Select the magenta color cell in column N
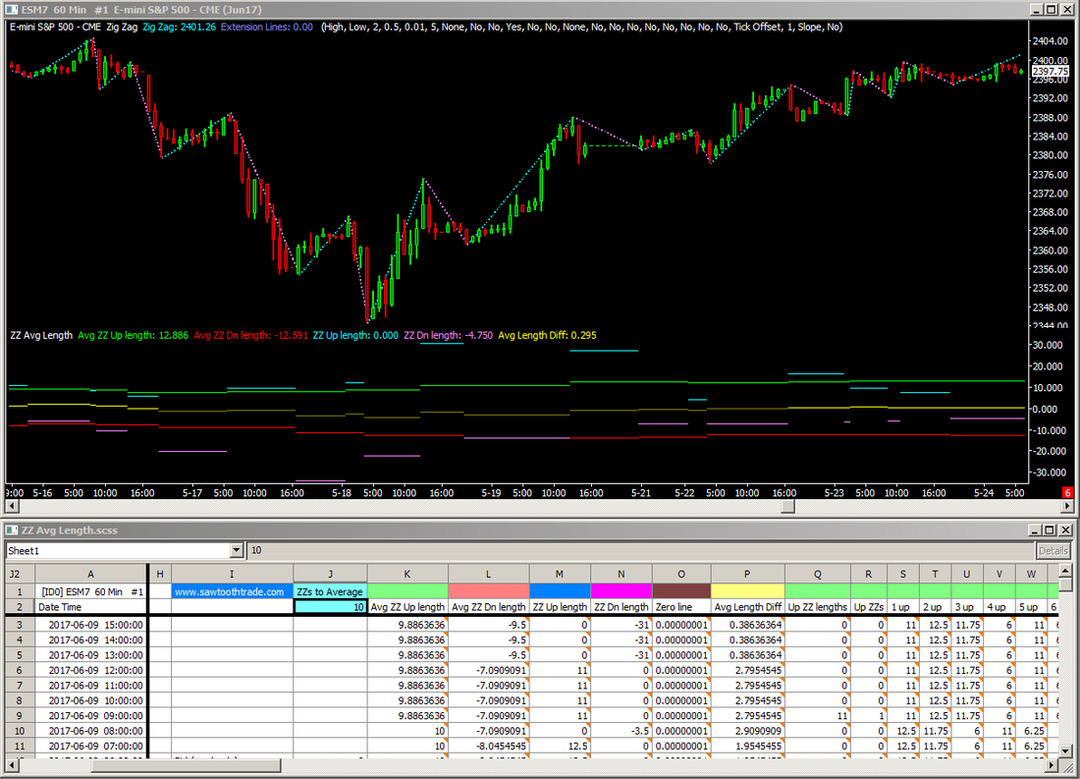The image size is (1080, 779). (x=621, y=592)
